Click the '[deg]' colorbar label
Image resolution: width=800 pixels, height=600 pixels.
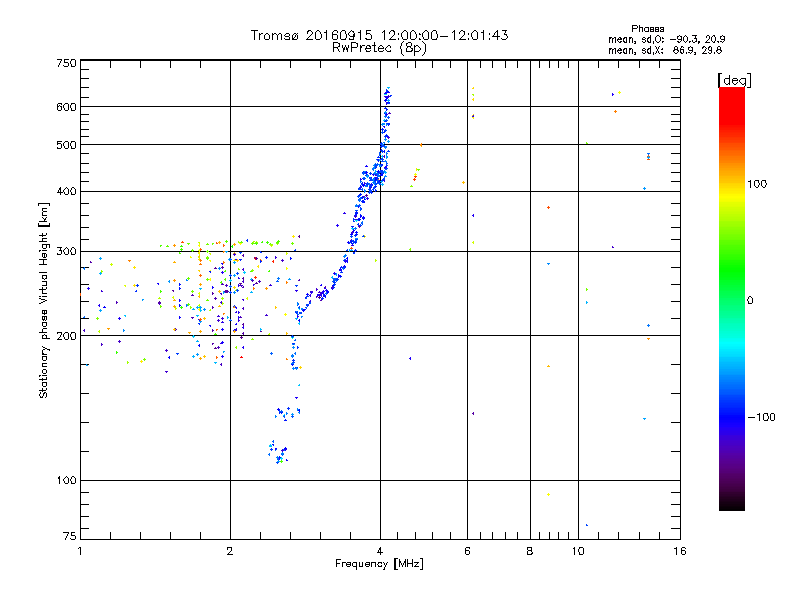pos(734,80)
